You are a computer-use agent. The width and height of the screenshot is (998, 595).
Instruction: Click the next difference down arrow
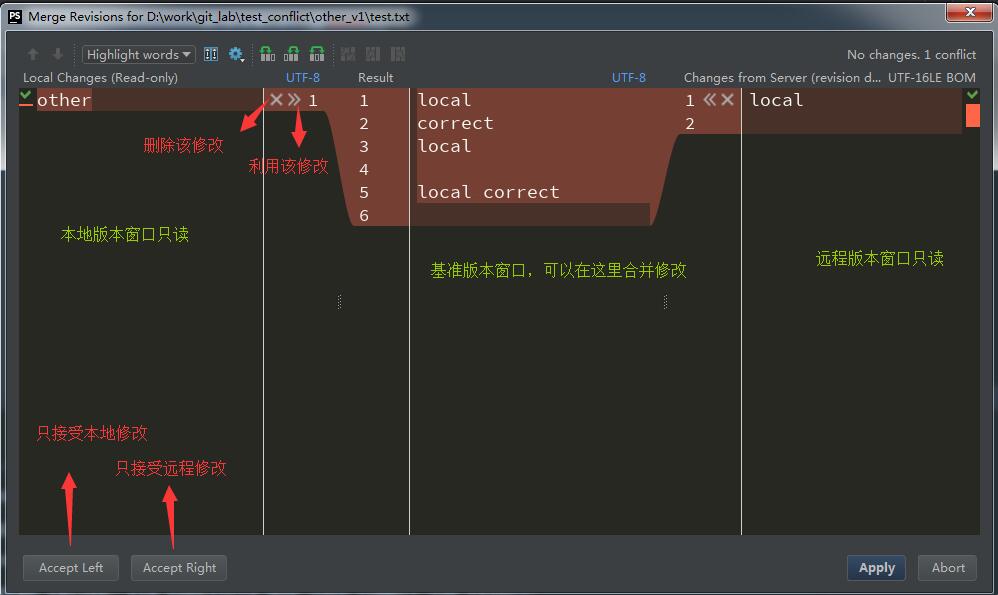click(58, 55)
